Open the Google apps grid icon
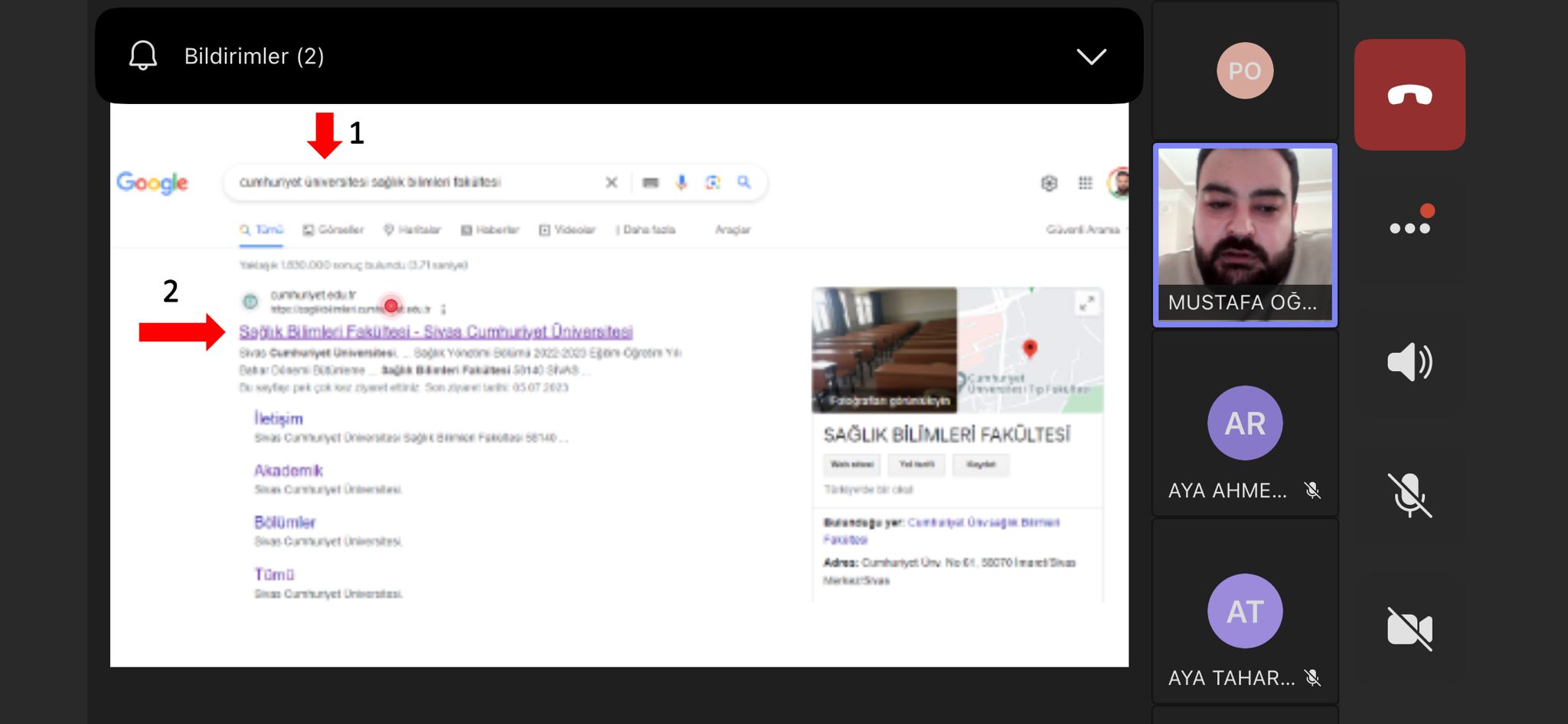The image size is (1568, 724). click(1085, 183)
